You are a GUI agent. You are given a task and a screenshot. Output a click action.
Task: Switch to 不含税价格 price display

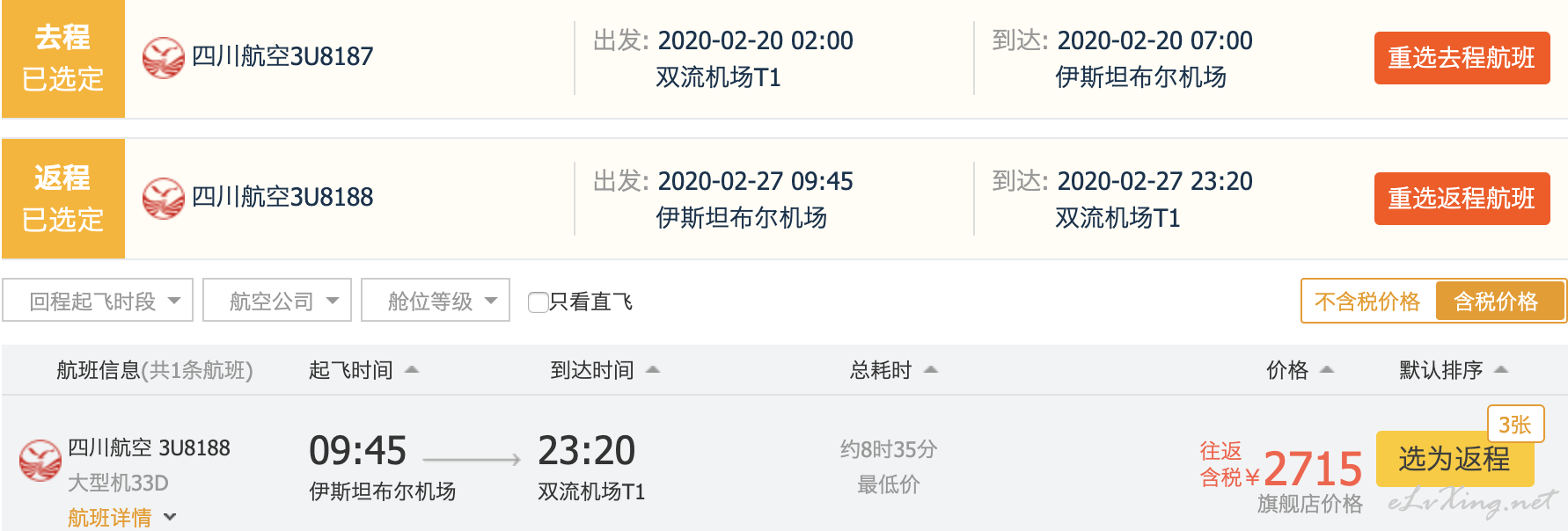click(x=1367, y=302)
